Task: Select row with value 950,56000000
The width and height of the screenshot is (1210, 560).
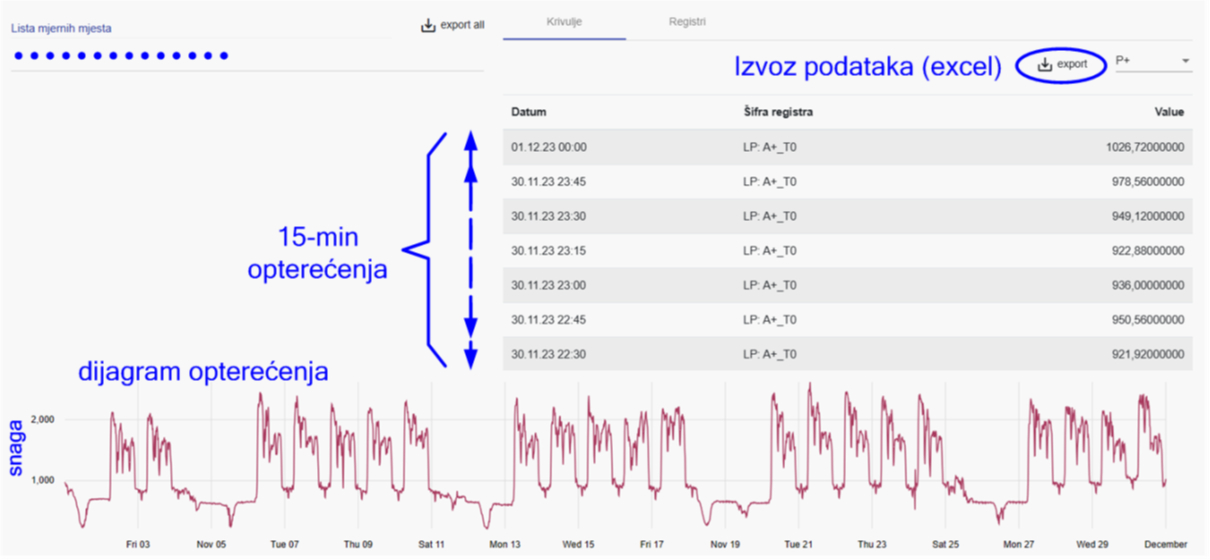Action: [x=846, y=320]
